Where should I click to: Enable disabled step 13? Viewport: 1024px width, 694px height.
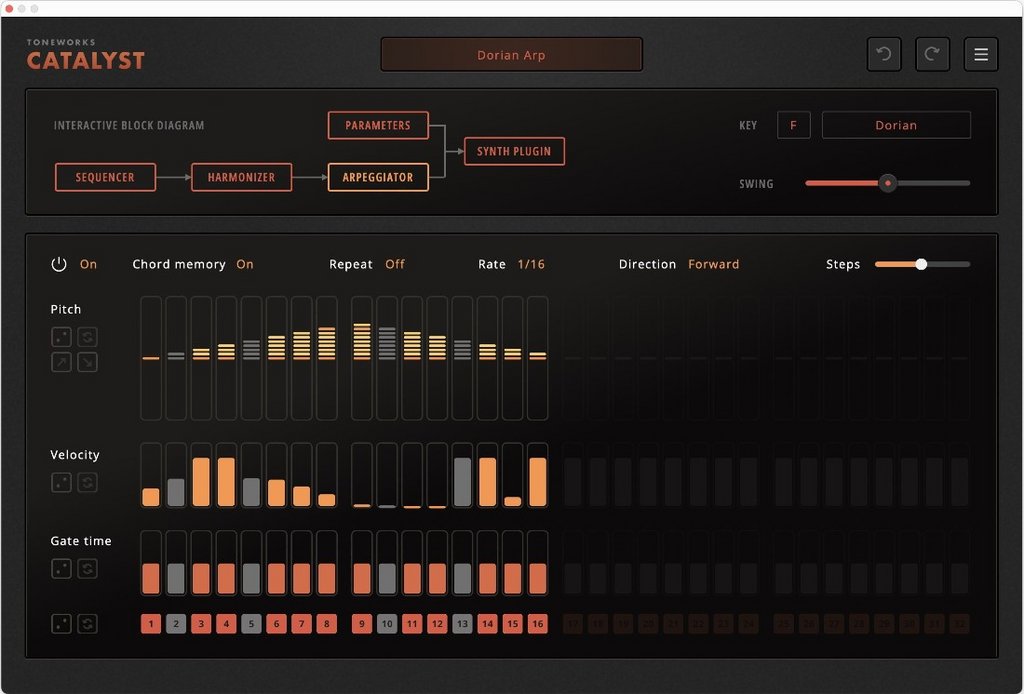(462, 623)
